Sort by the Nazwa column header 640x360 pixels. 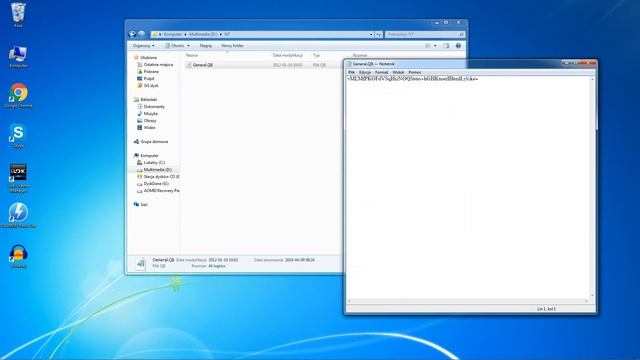point(192,55)
